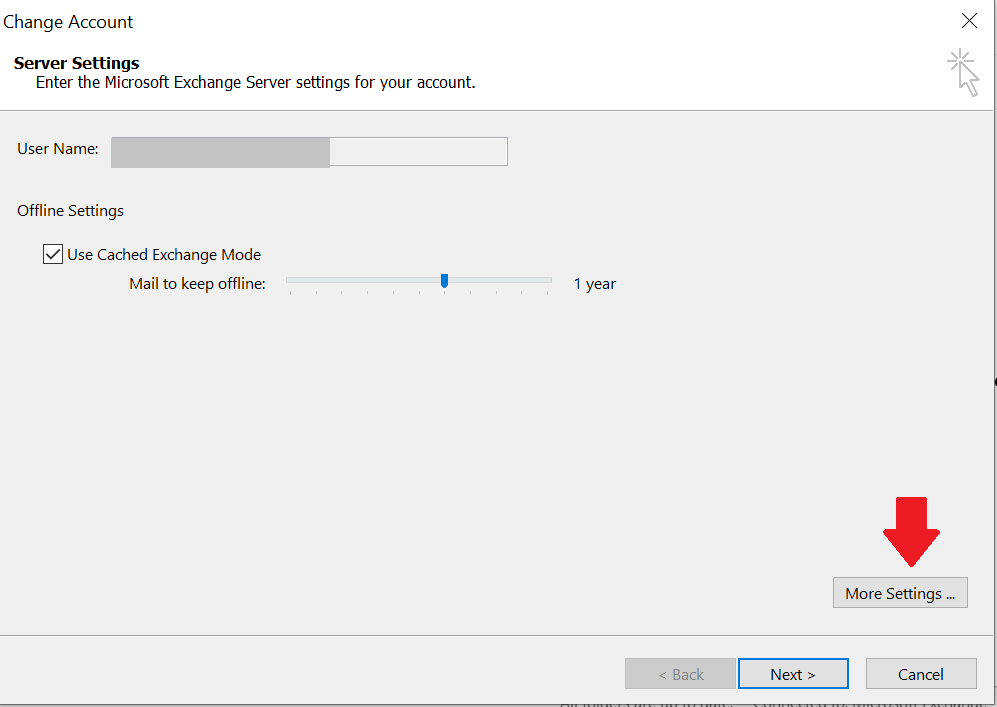
Task: Close the Change Account window
Action: pos(968,20)
